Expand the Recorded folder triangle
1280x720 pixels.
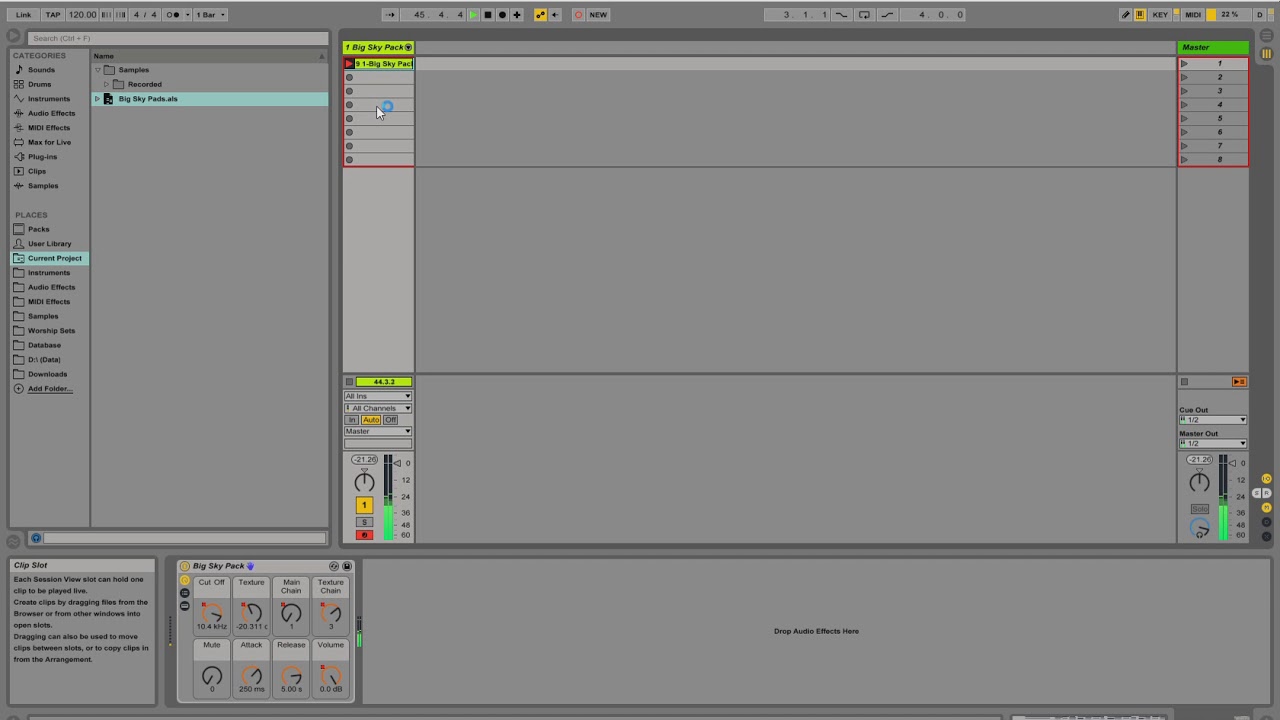tap(107, 84)
